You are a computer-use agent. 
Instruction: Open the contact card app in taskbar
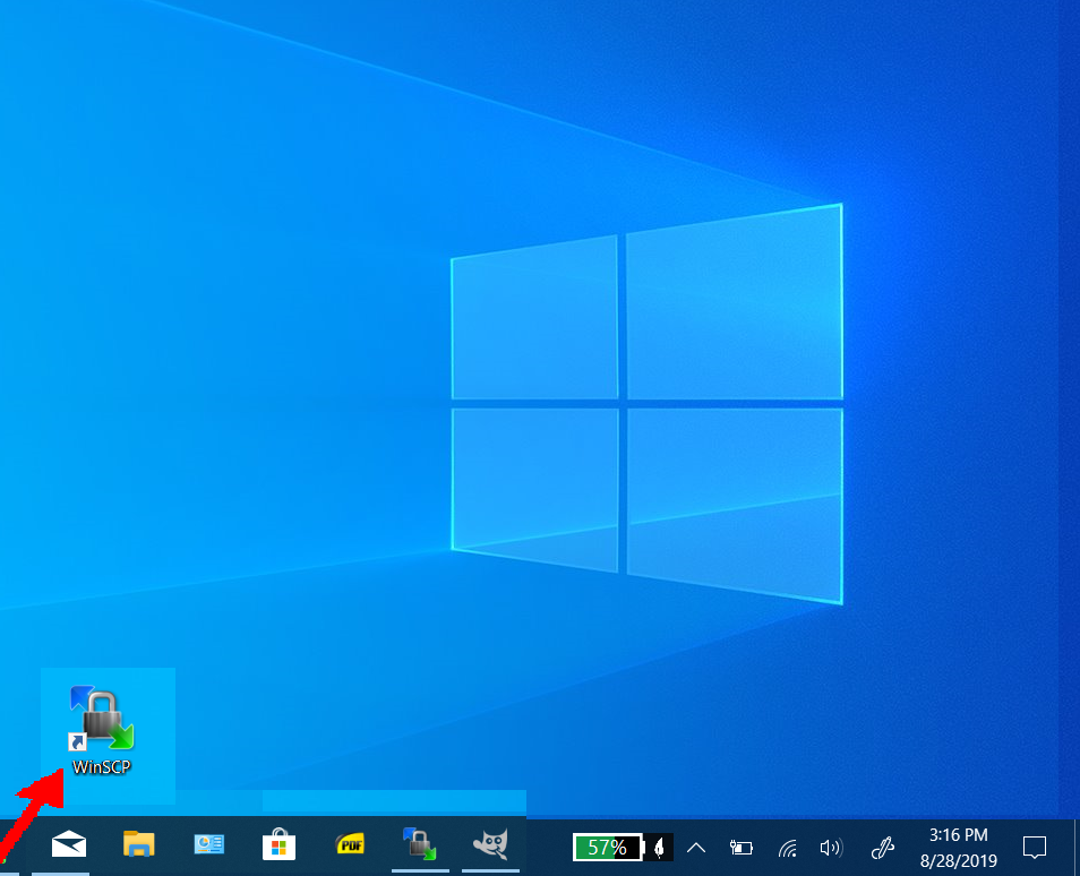click(209, 846)
